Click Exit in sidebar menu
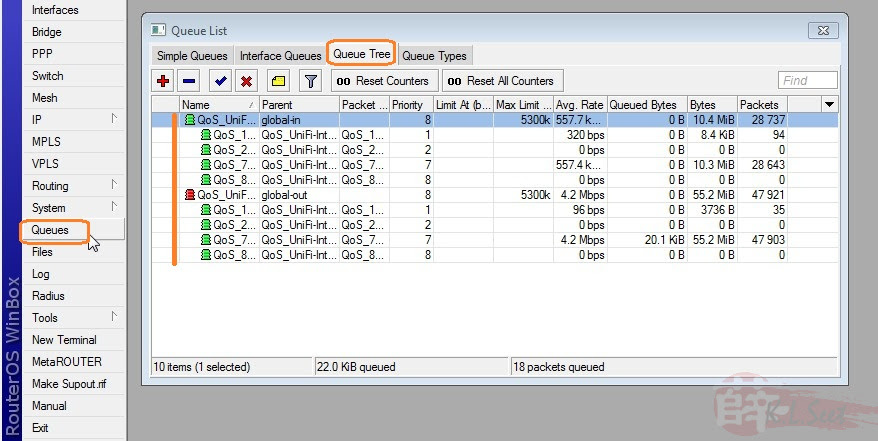The height and width of the screenshot is (441, 878). pyautogui.click(x=73, y=428)
